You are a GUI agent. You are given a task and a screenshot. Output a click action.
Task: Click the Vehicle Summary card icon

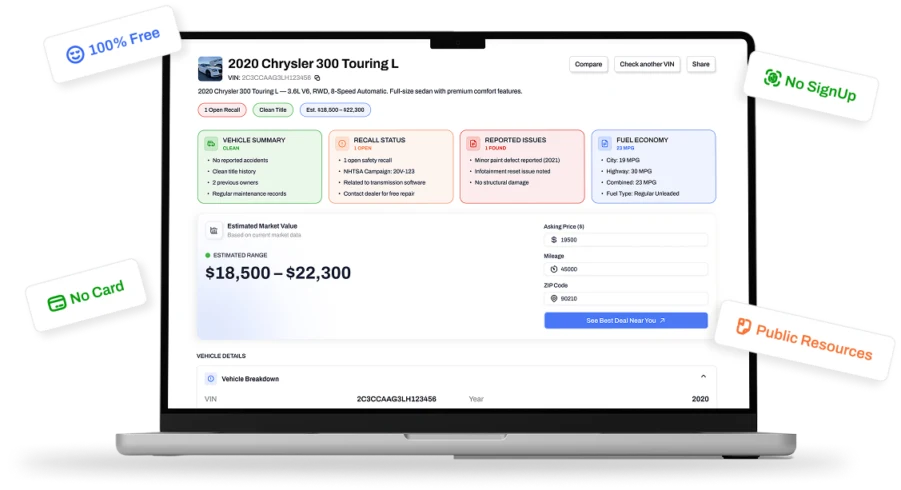(x=211, y=144)
